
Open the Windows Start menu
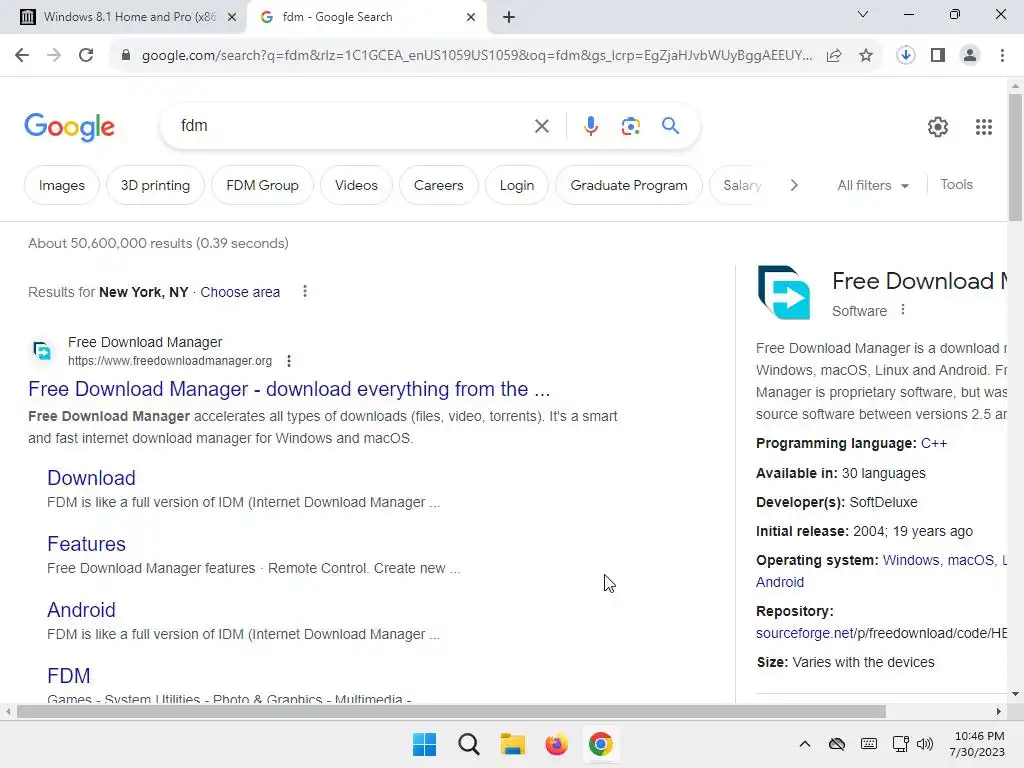click(x=424, y=744)
